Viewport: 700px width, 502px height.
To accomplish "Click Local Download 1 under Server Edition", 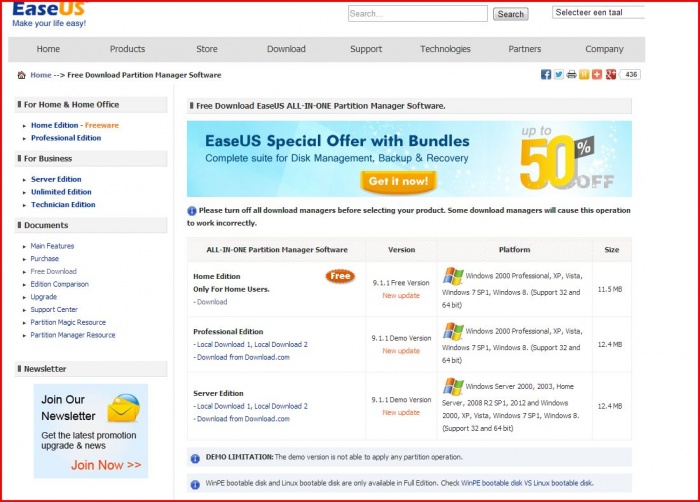I will coord(225,406).
